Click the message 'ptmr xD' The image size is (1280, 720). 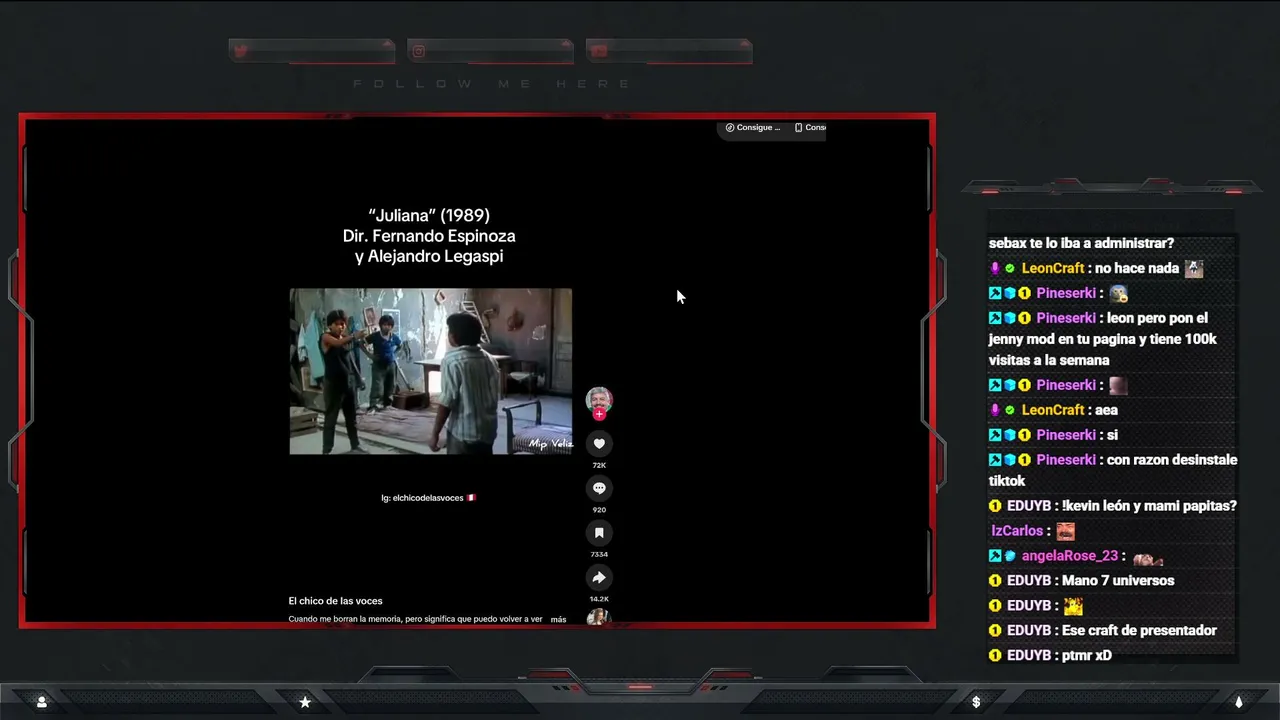pyautogui.click(x=1086, y=656)
